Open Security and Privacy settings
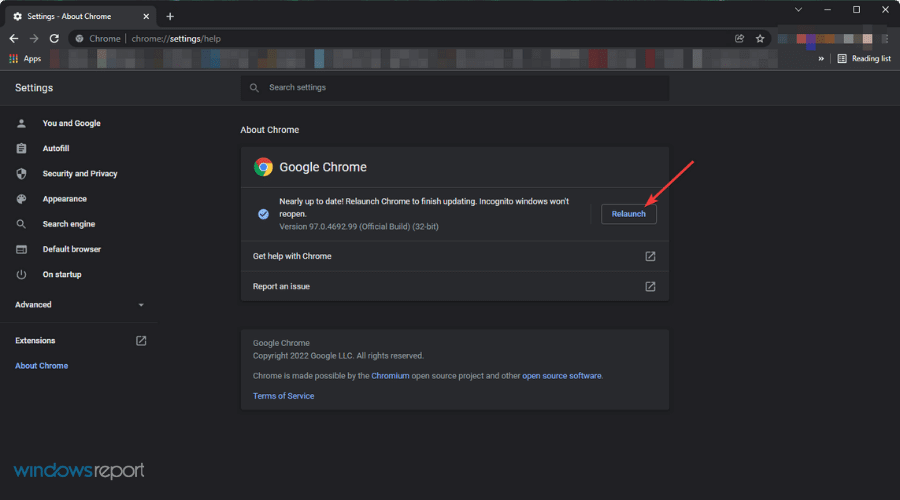 (80, 173)
